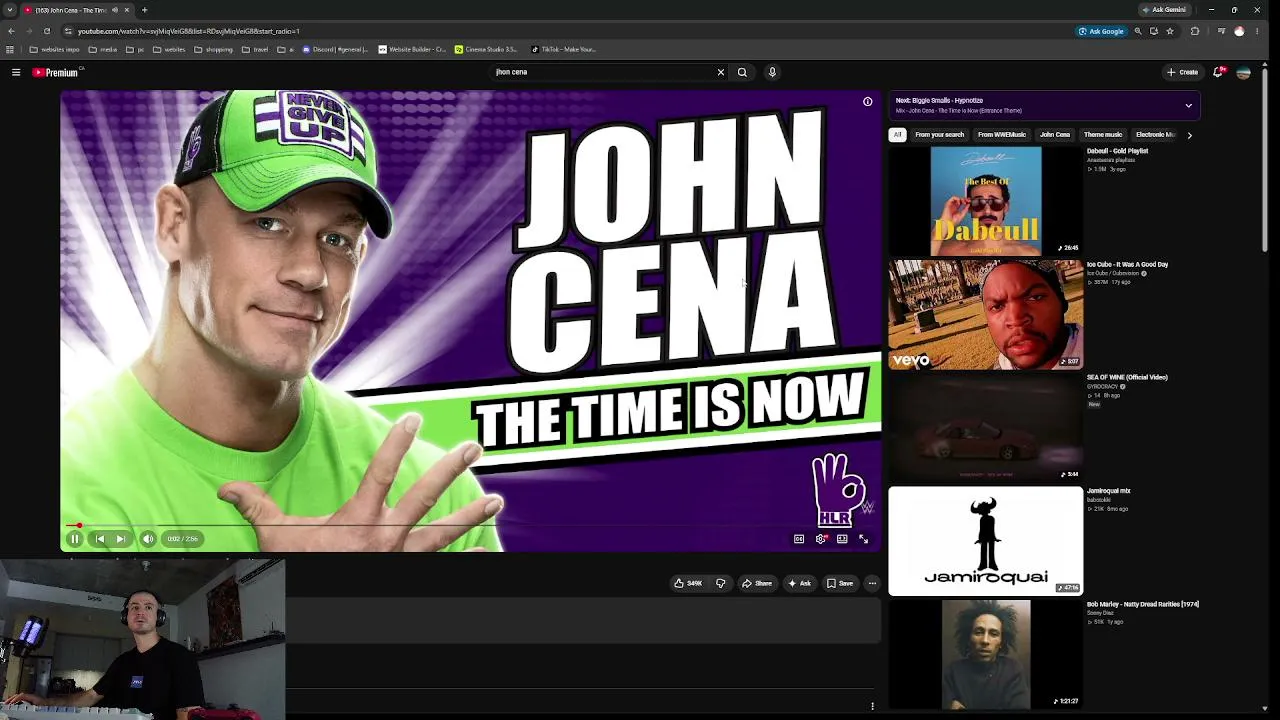
Task: Select the 'From WWEMusic' chip
Action: [1001, 135]
